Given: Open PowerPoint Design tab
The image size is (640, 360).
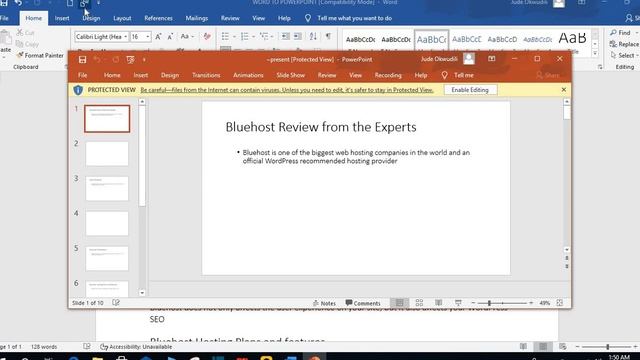Looking at the screenshot, I should click(170, 75).
